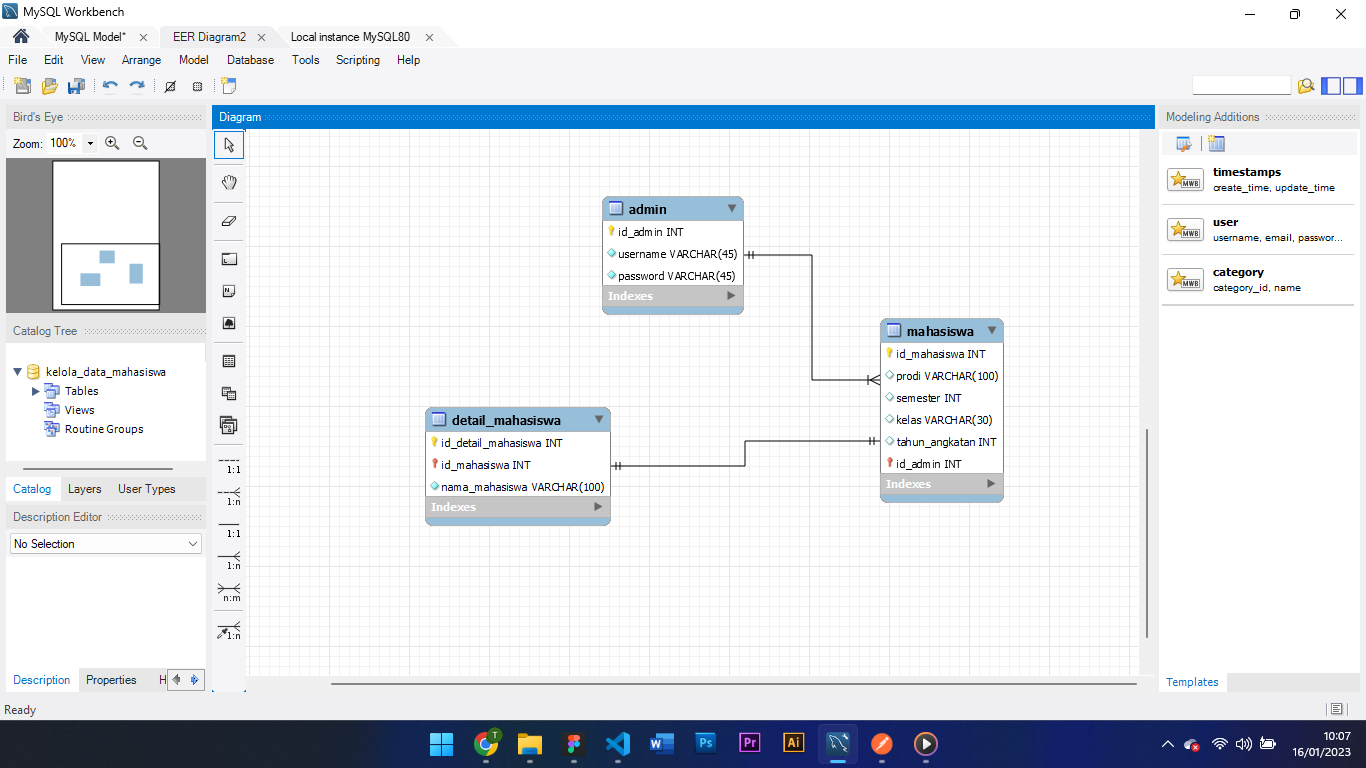The height and width of the screenshot is (768, 1366).
Task: Toggle grid display on the canvas
Action: [x=197, y=86]
